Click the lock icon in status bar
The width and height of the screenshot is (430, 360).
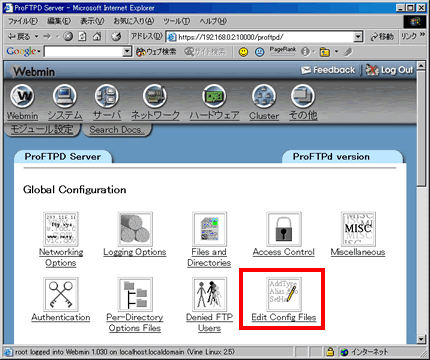pyautogui.click(x=330, y=351)
